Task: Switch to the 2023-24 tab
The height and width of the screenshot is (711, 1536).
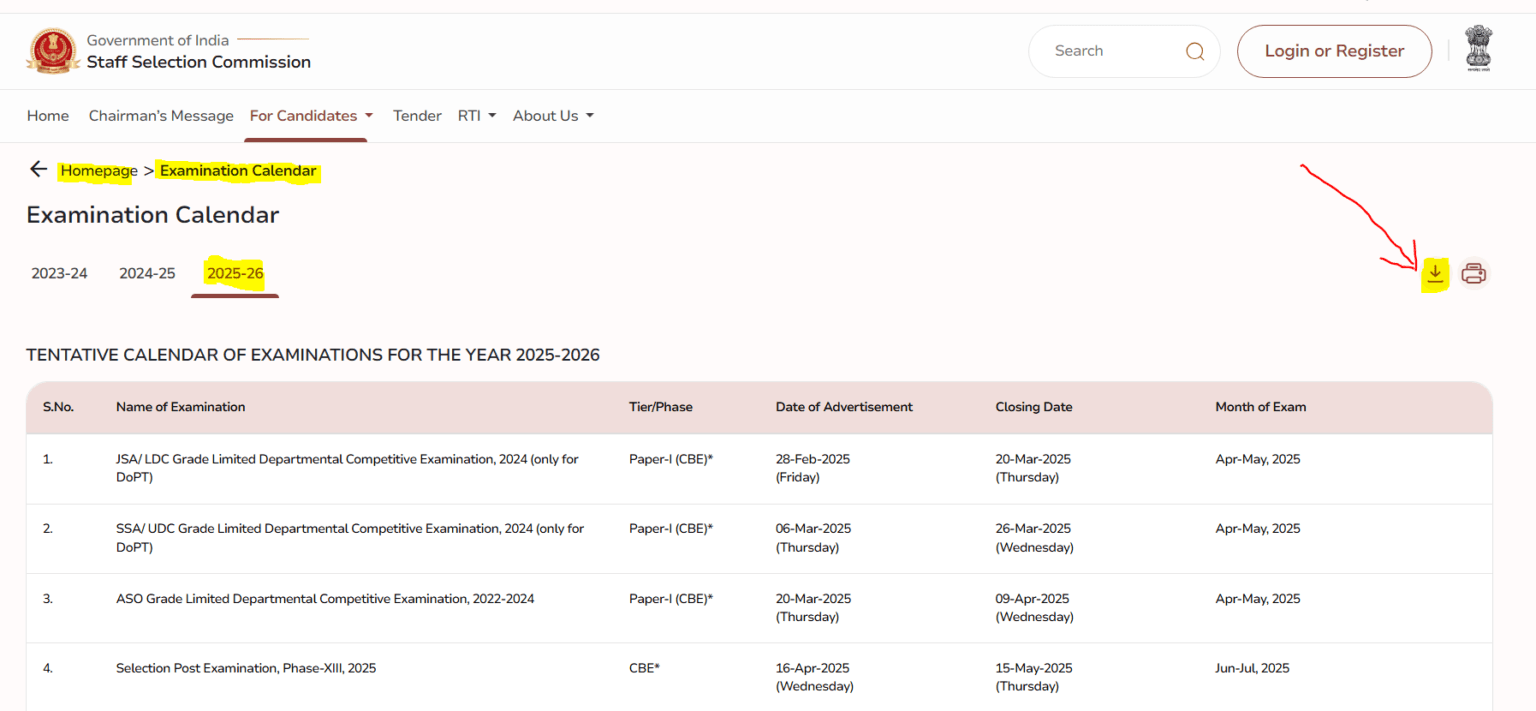Action: click(59, 274)
